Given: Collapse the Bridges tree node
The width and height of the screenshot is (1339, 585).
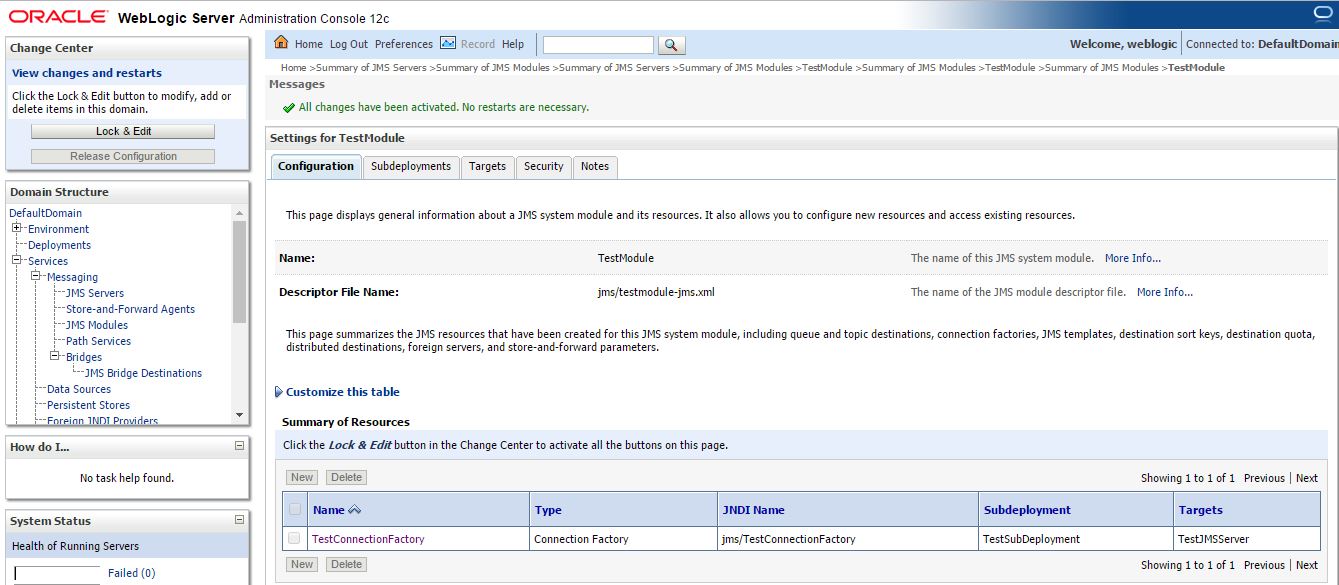Looking at the screenshot, I should (55, 357).
